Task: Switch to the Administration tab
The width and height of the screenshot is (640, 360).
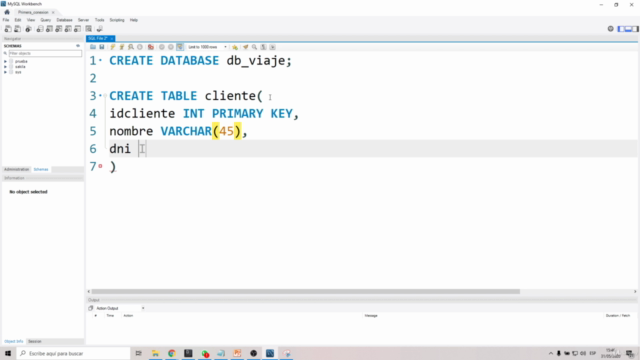Action: (16, 169)
